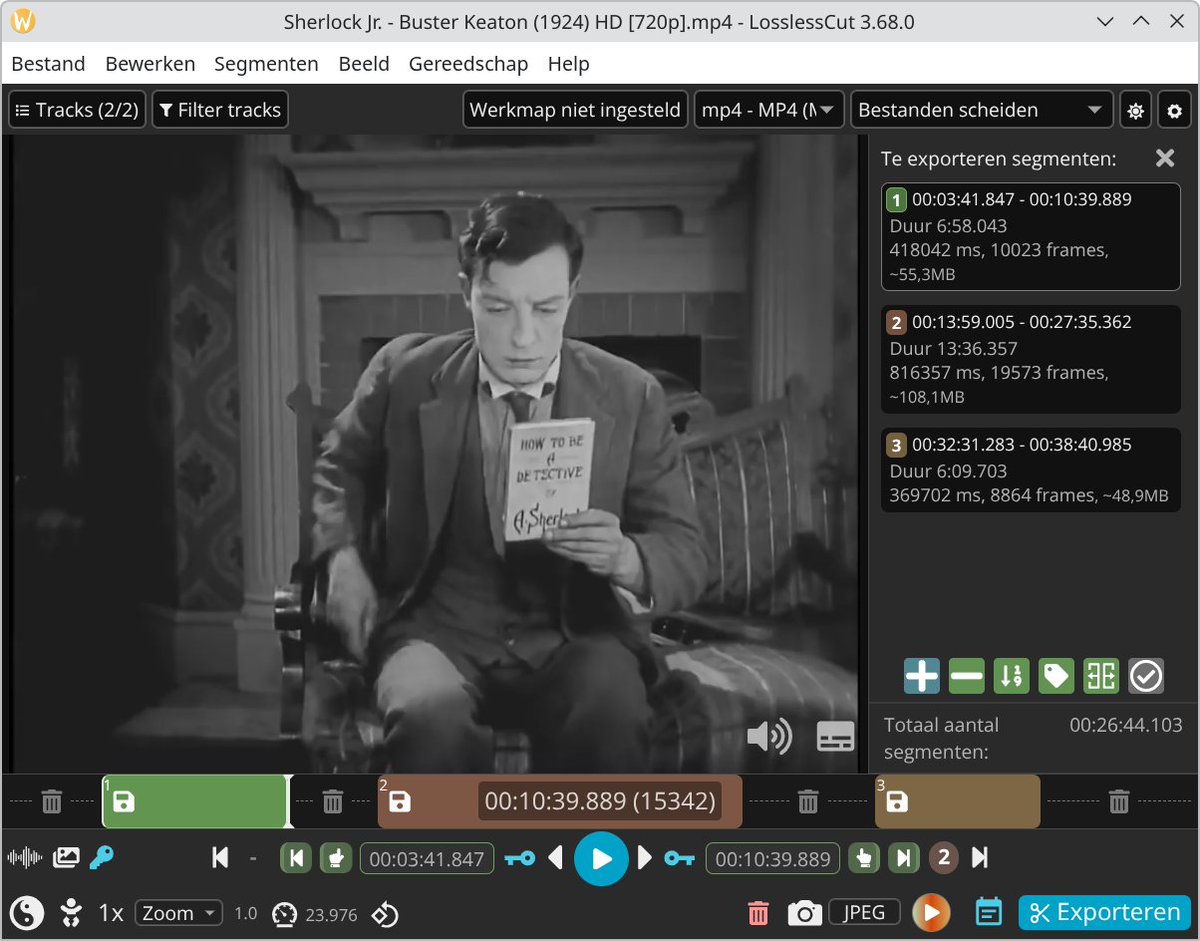Toggle the audio waveform display

[25, 857]
